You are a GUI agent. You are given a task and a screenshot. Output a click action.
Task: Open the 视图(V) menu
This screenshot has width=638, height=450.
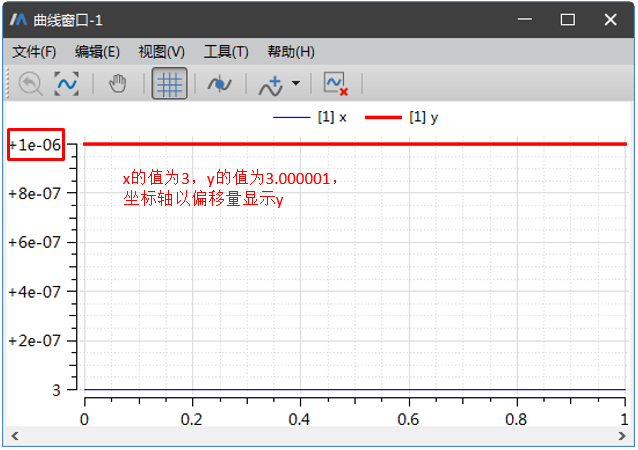click(x=161, y=52)
